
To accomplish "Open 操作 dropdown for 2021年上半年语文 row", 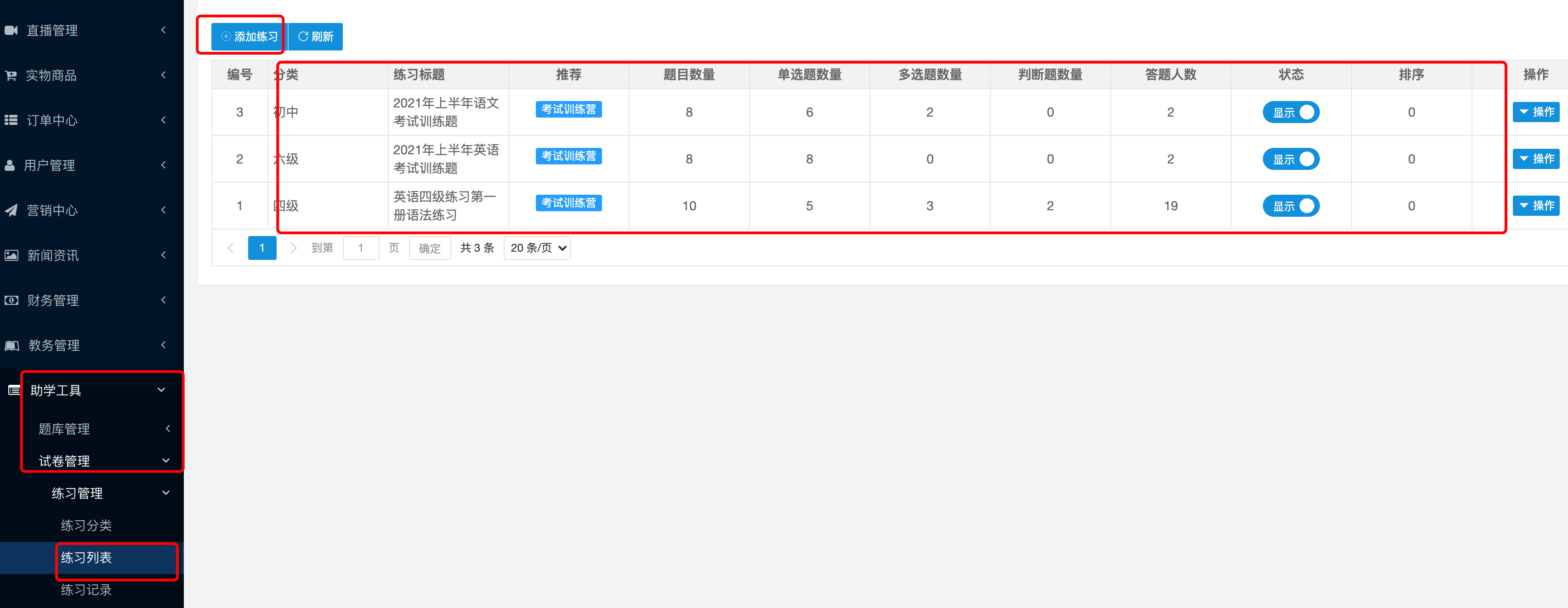I will 1536,112.
